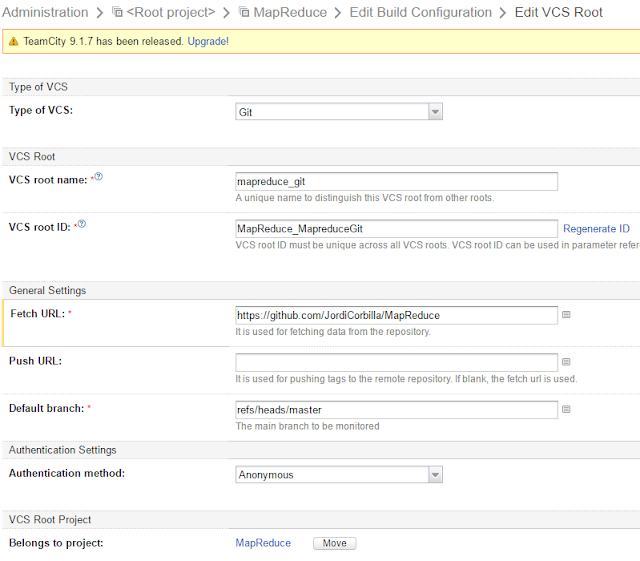Screen dimensions: 640x561
Task: Select the Default branch text field
Action: (396, 410)
